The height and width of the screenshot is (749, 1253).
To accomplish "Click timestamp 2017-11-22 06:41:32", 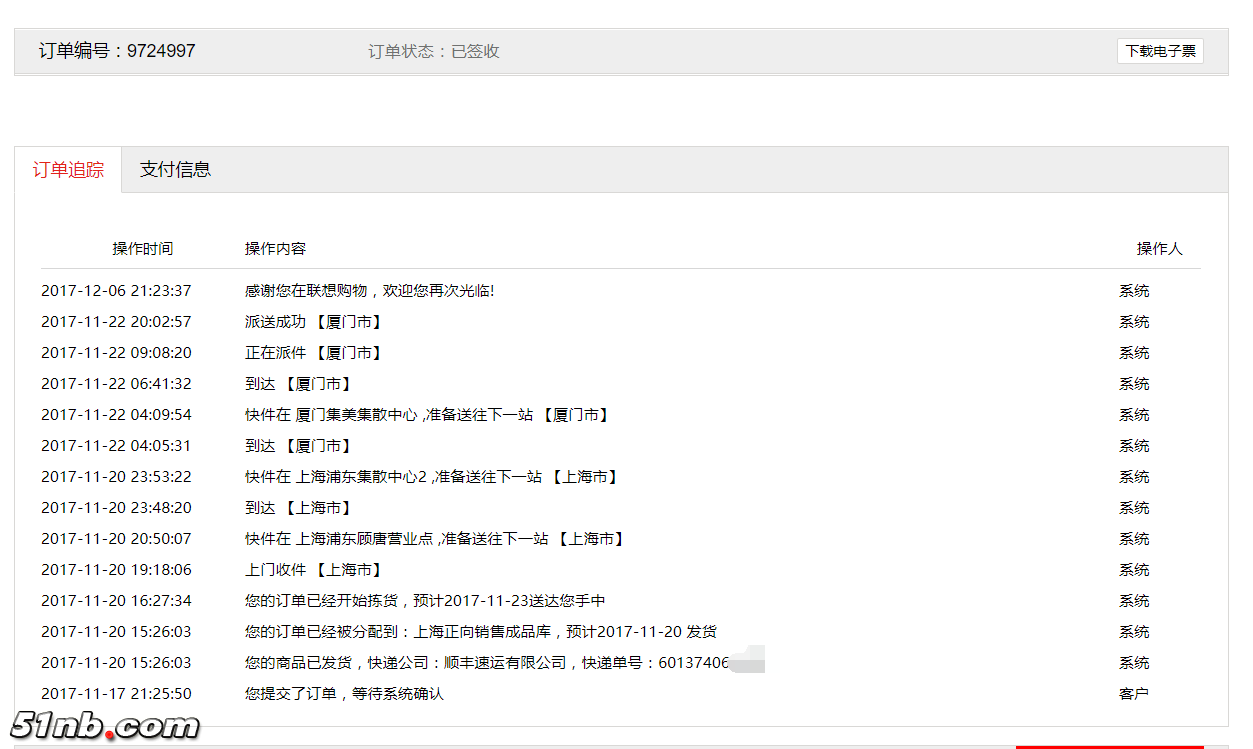I will (116, 384).
